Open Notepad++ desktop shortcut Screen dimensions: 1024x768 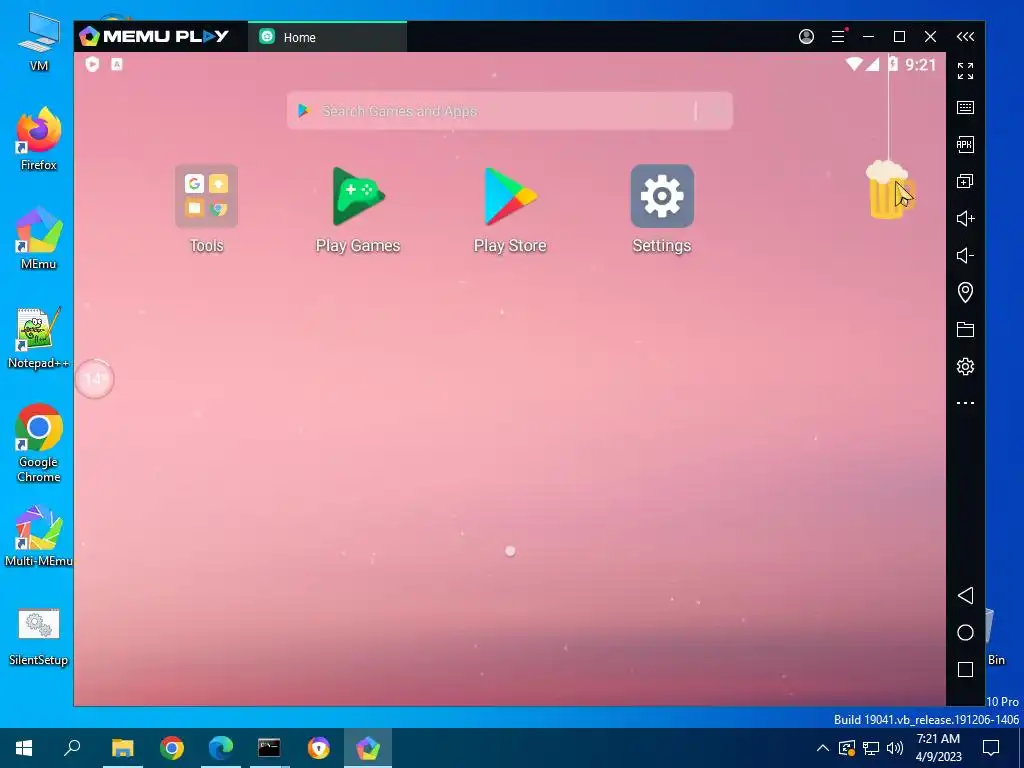point(39,338)
